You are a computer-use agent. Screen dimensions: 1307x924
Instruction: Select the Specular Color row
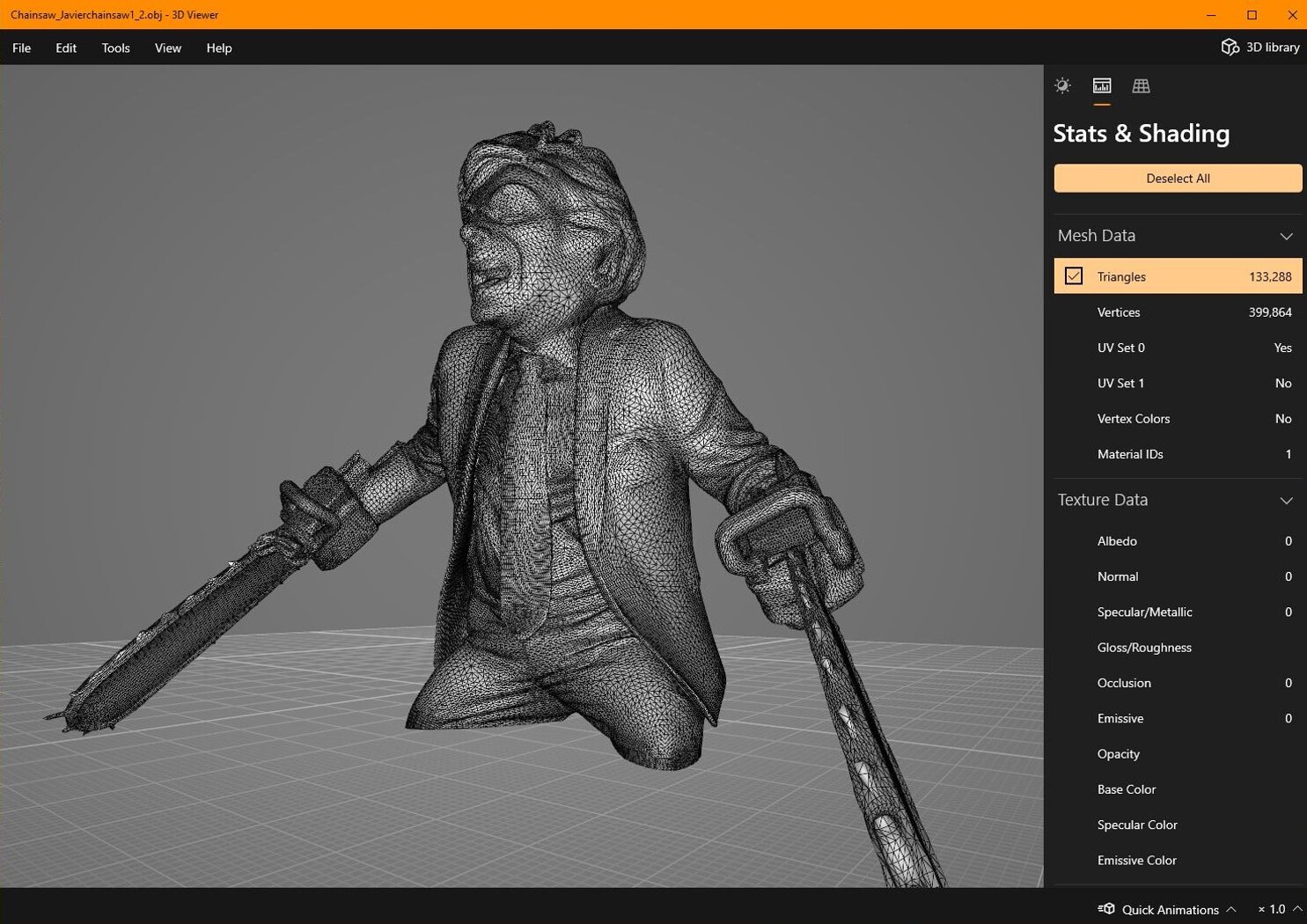click(1178, 825)
